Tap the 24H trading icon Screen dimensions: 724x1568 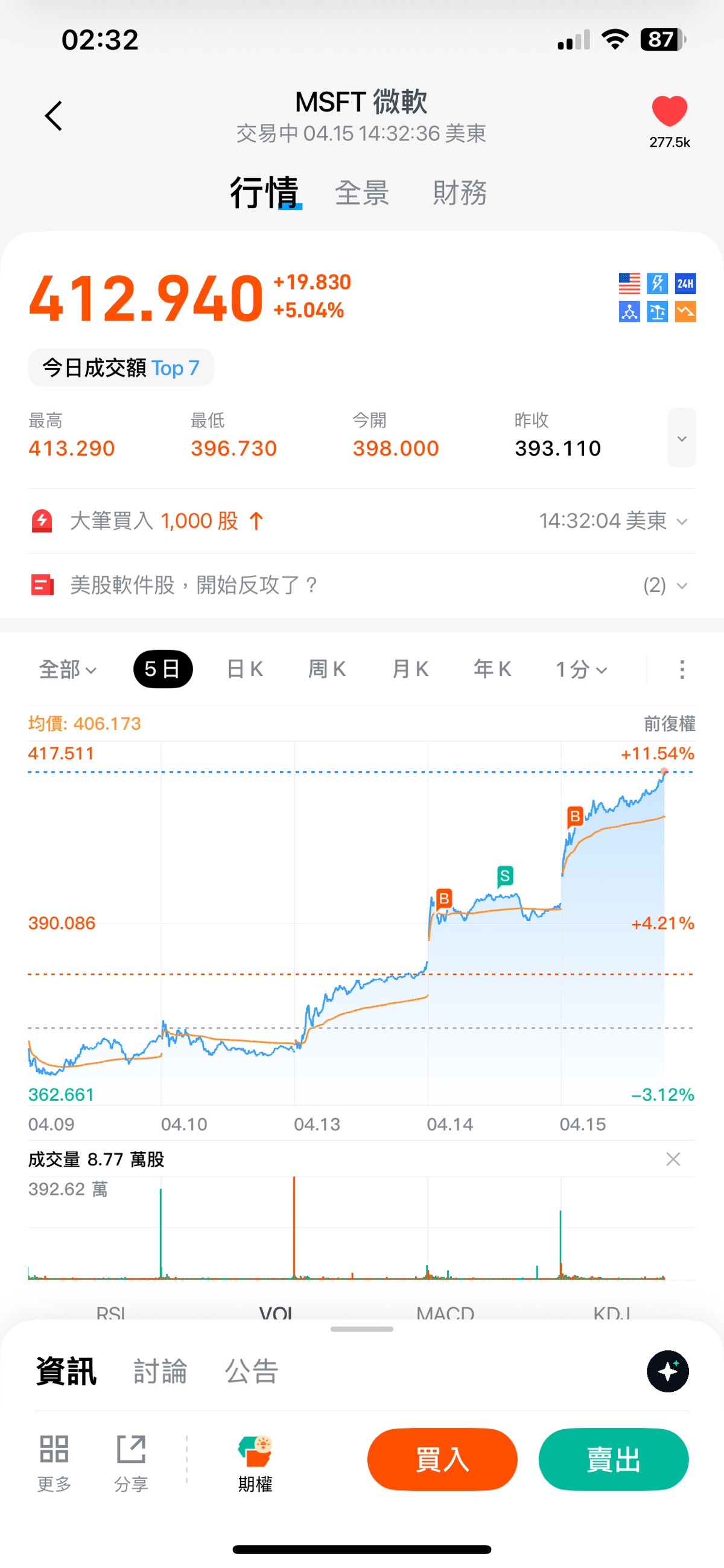[685, 283]
